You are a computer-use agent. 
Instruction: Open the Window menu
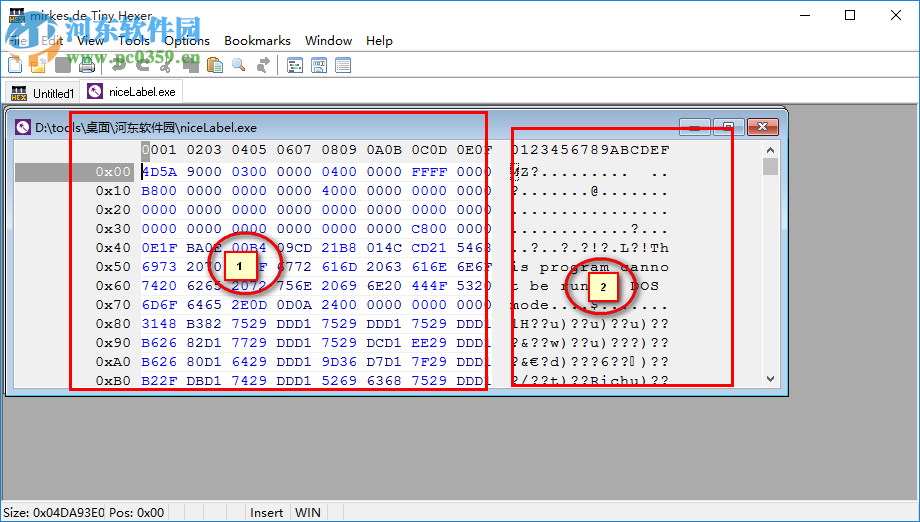coord(328,40)
